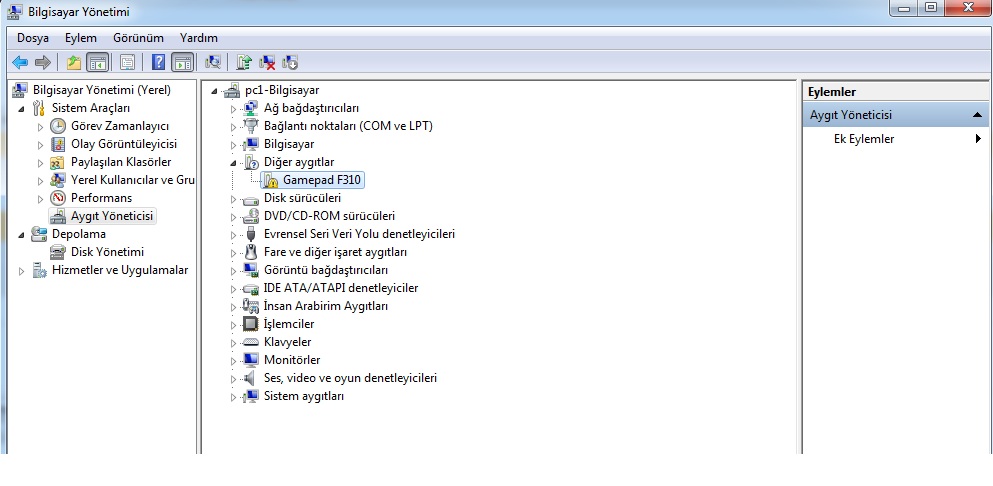The width and height of the screenshot is (993, 486).
Task: Select Gamepad F310 device with warning
Action: 322,180
